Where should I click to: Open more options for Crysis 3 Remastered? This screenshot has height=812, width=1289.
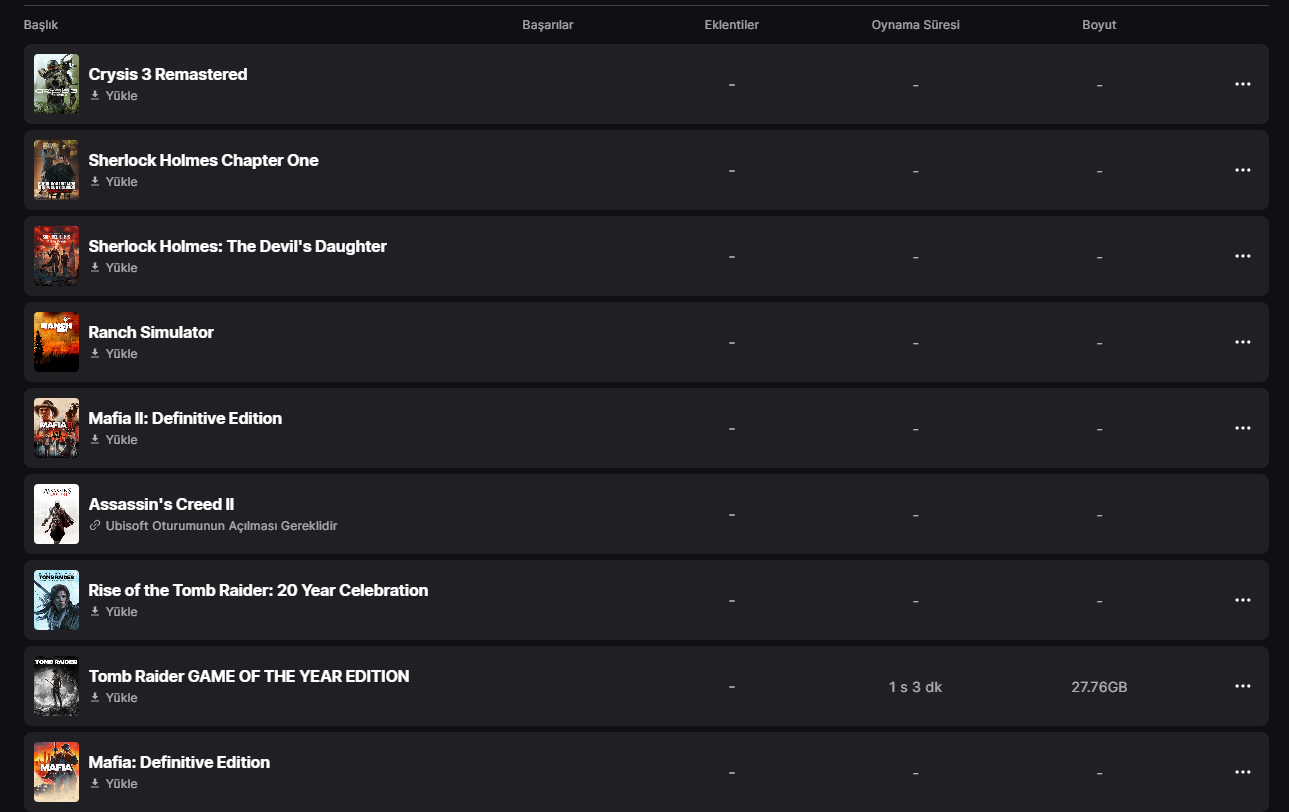coord(1243,84)
